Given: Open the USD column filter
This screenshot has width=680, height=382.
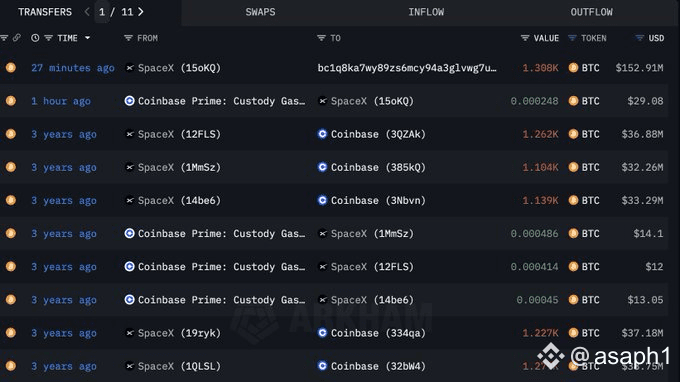Looking at the screenshot, I should point(639,38).
